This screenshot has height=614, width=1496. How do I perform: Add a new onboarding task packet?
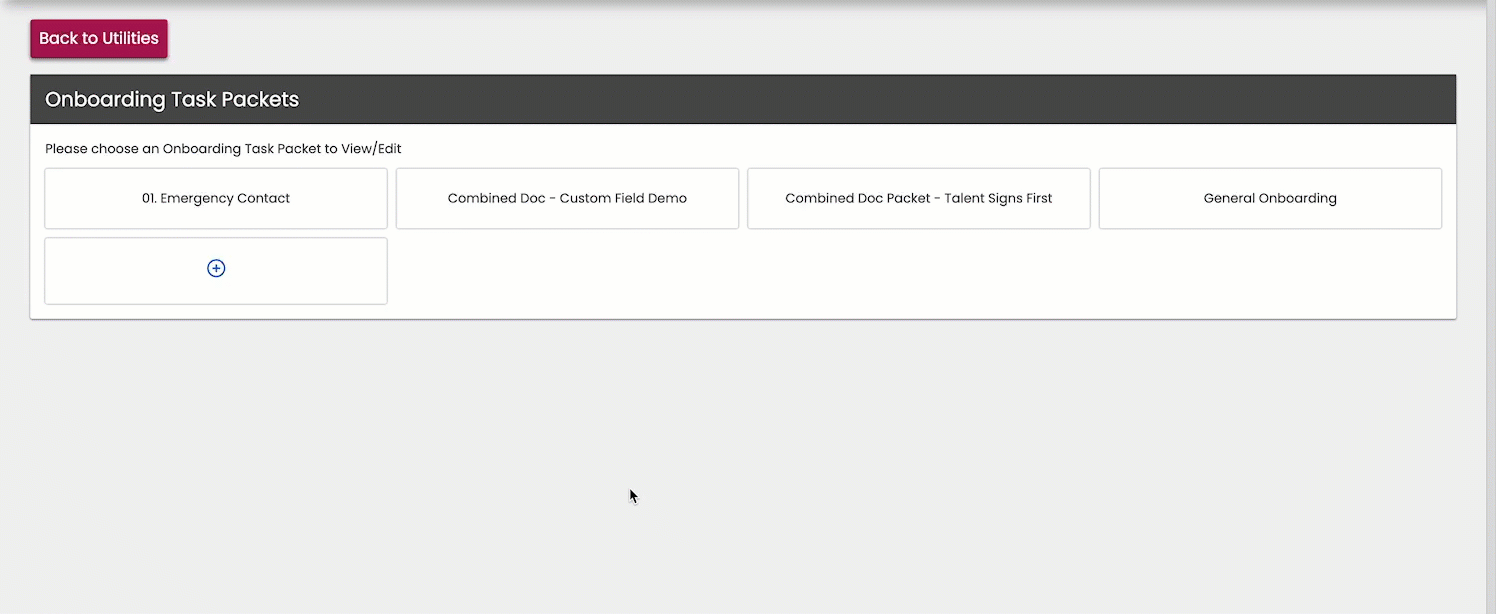(x=216, y=270)
